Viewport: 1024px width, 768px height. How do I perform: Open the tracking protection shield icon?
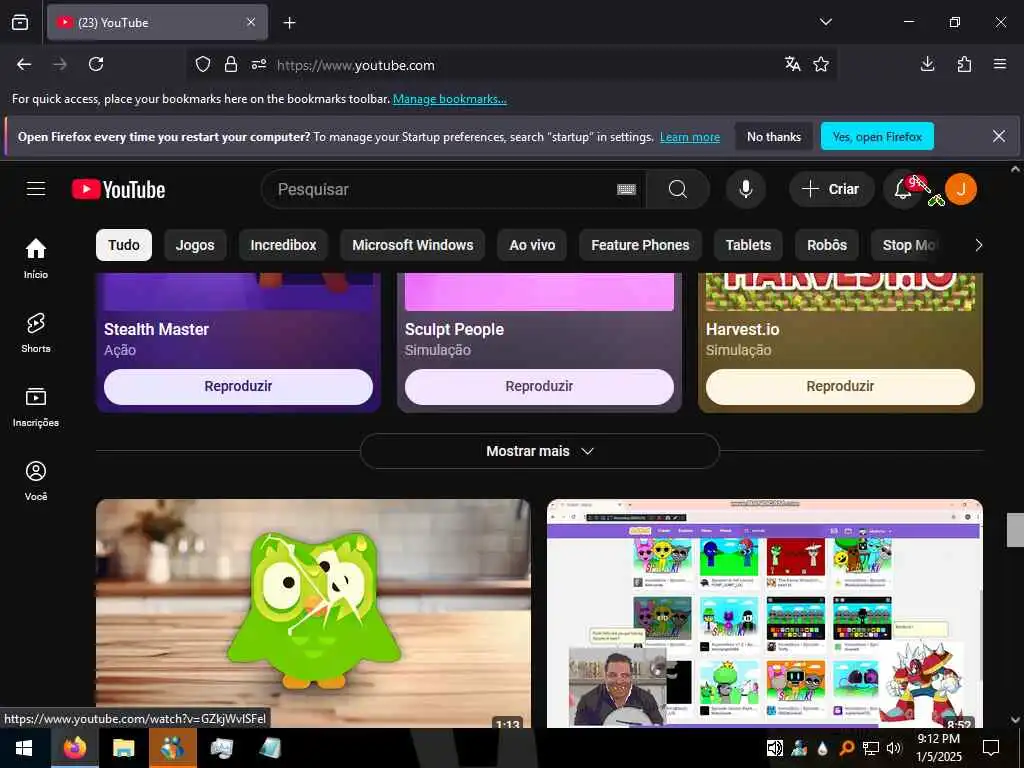[203, 64]
